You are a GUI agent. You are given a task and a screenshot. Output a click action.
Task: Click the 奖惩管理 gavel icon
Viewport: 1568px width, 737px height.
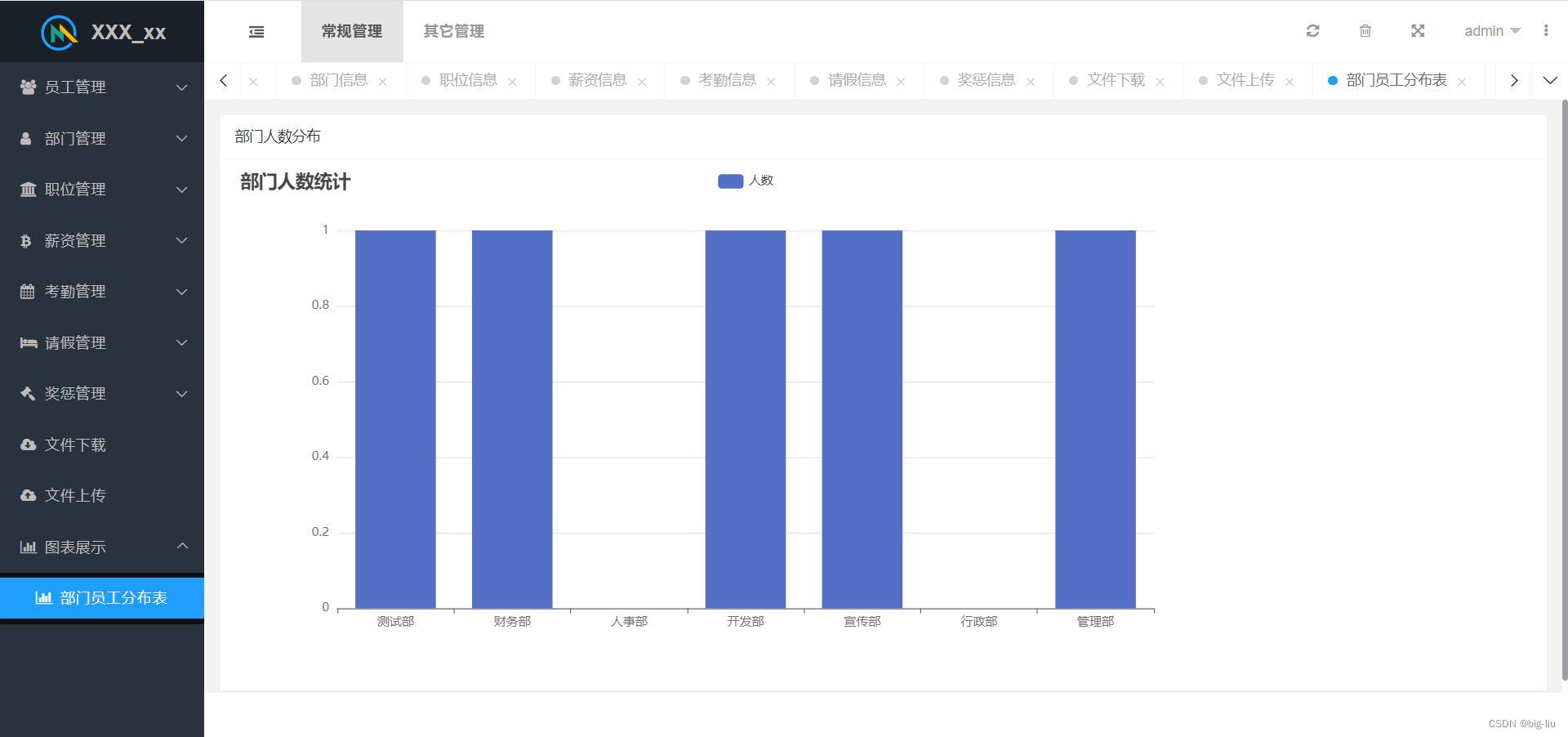28,393
